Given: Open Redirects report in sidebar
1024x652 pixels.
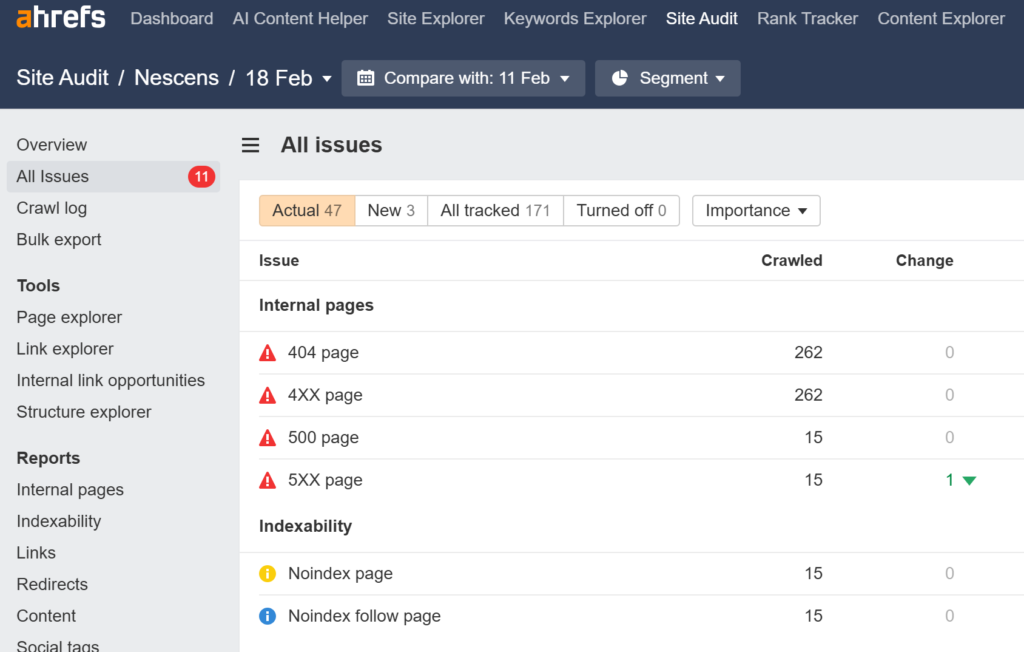Looking at the screenshot, I should click(52, 584).
